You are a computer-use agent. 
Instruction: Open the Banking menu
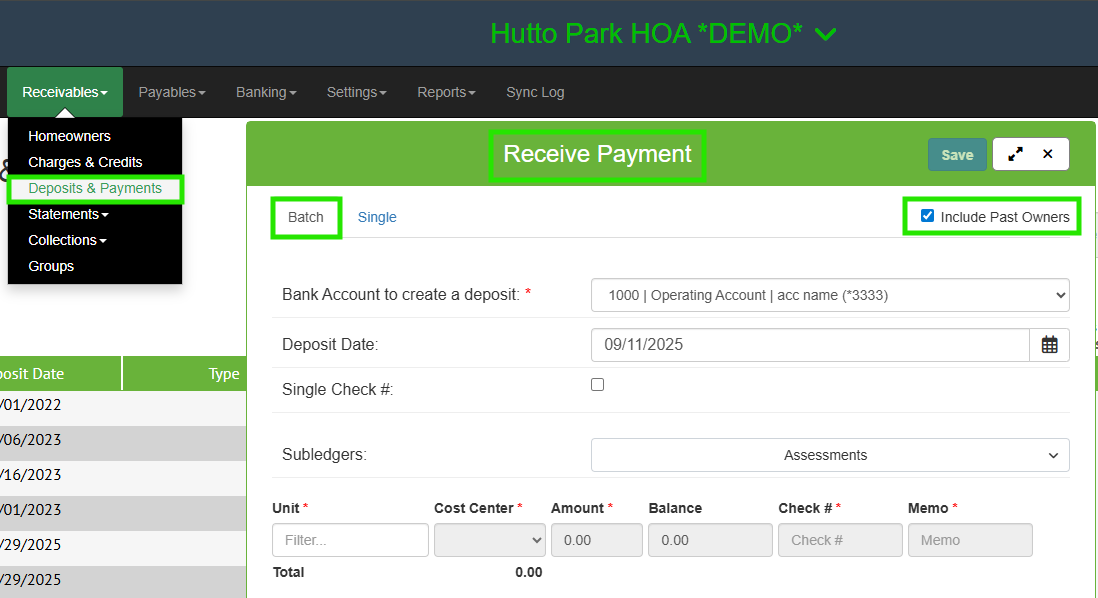pos(266,92)
